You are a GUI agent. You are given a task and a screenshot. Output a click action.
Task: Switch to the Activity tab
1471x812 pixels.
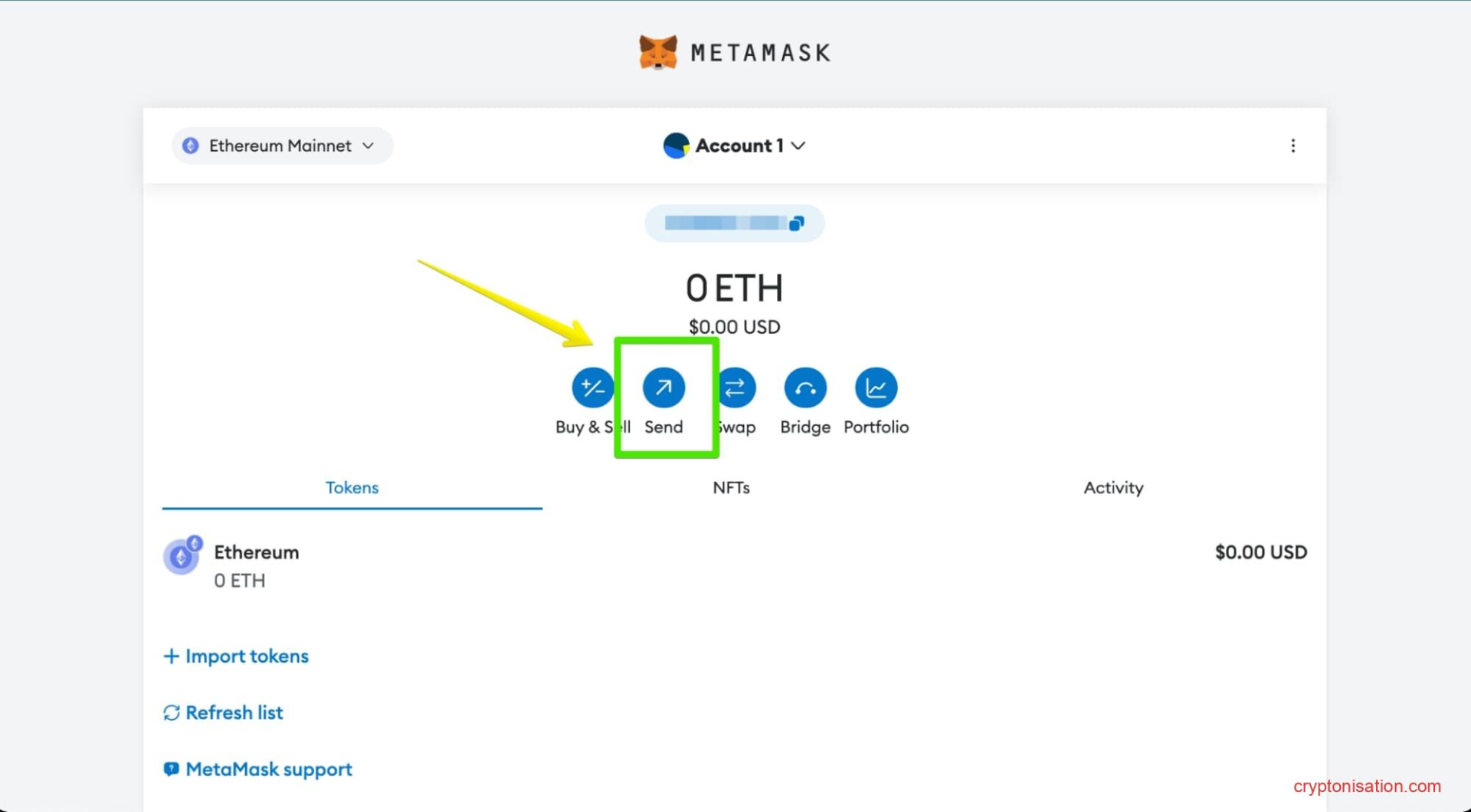point(1112,488)
